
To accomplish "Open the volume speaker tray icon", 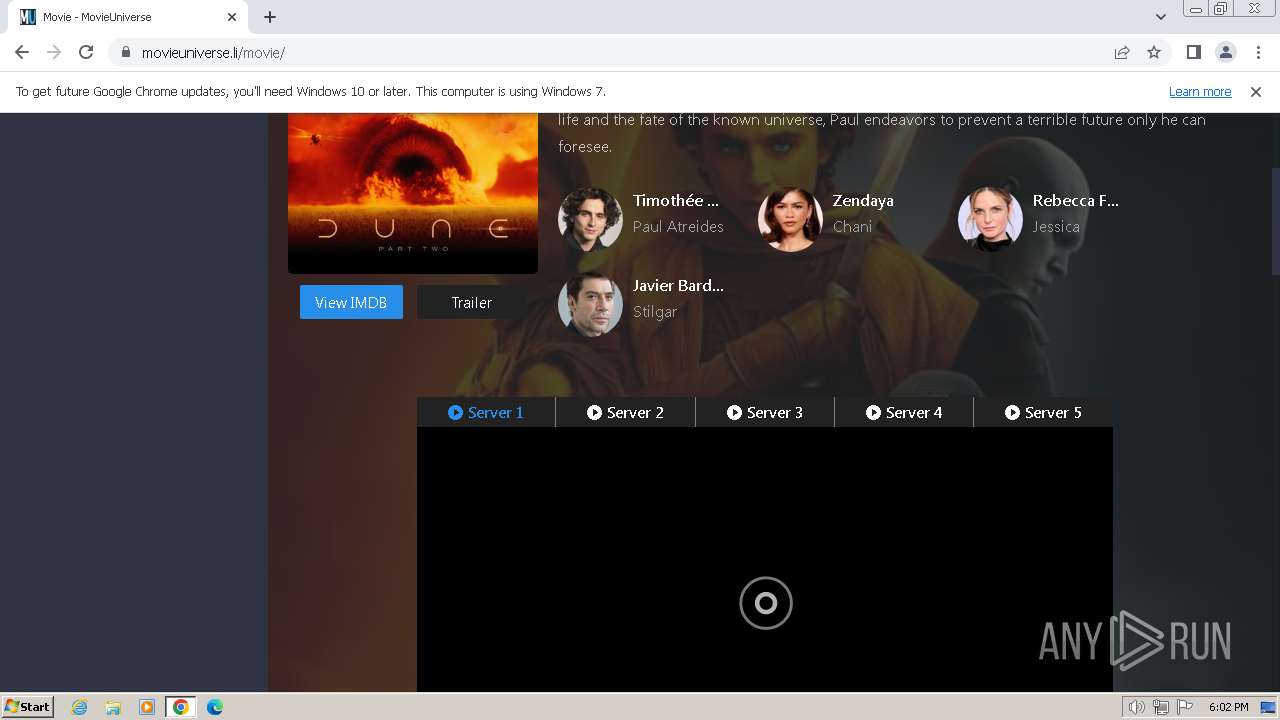I will [1136, 707].
